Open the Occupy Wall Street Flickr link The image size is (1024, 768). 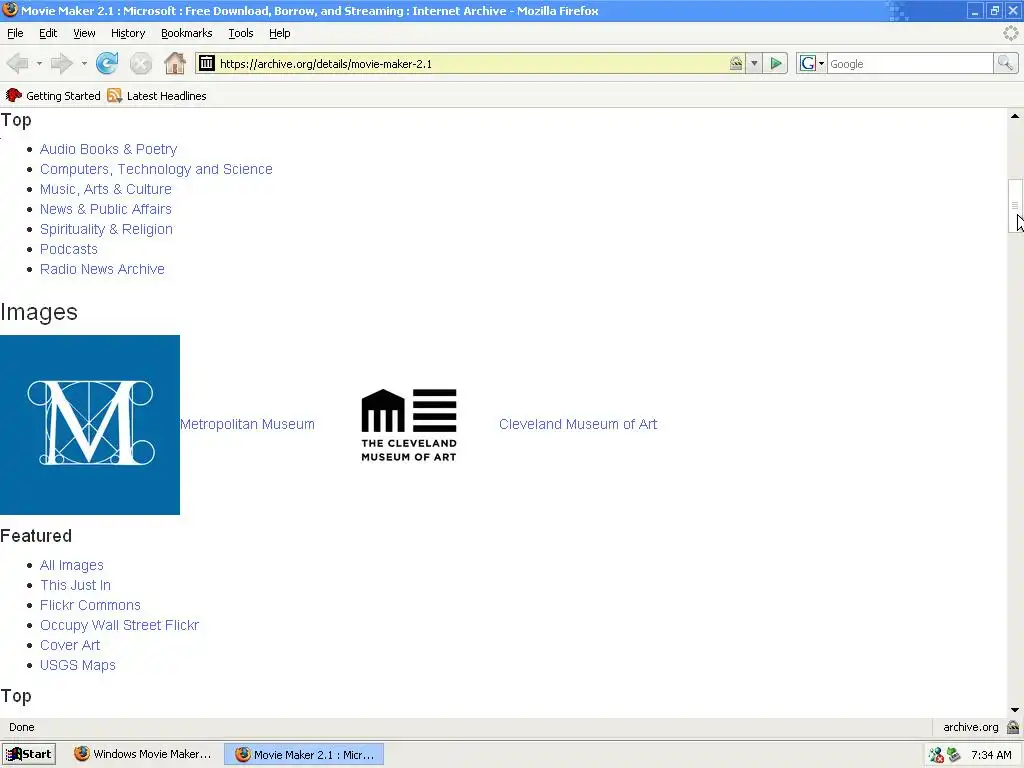[x=120, y=626]
